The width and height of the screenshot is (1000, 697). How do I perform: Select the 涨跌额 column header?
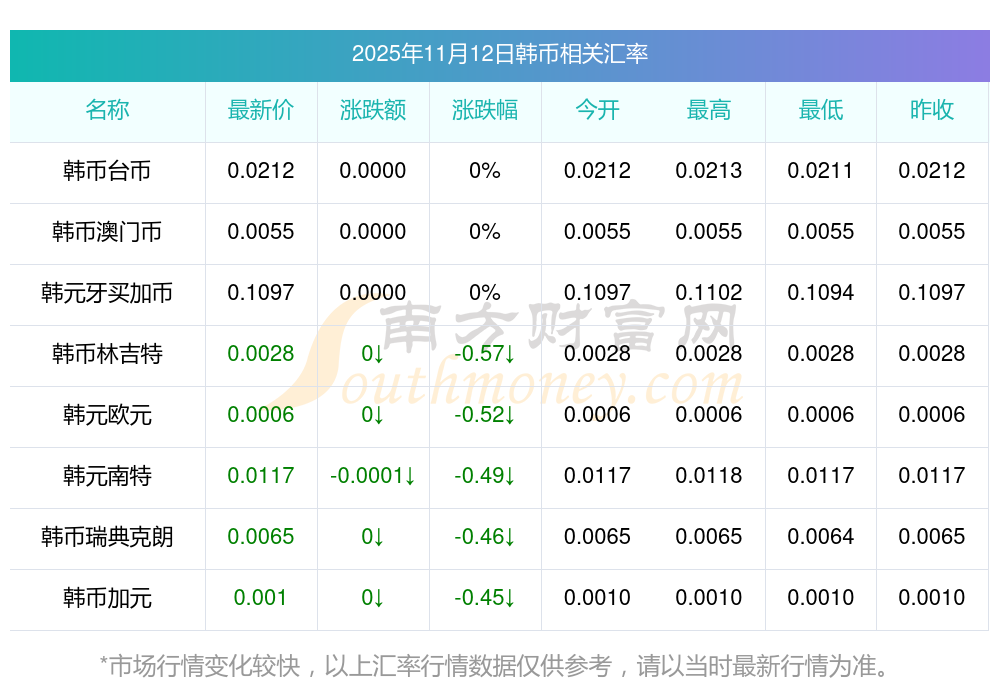coord(373,111)
